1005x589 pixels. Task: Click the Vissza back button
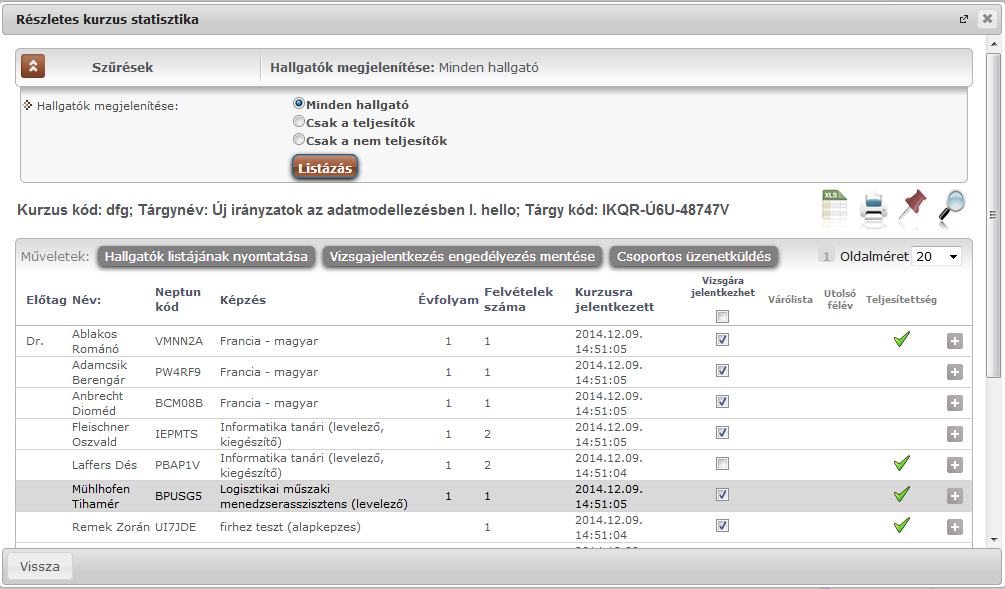point(40,567)
